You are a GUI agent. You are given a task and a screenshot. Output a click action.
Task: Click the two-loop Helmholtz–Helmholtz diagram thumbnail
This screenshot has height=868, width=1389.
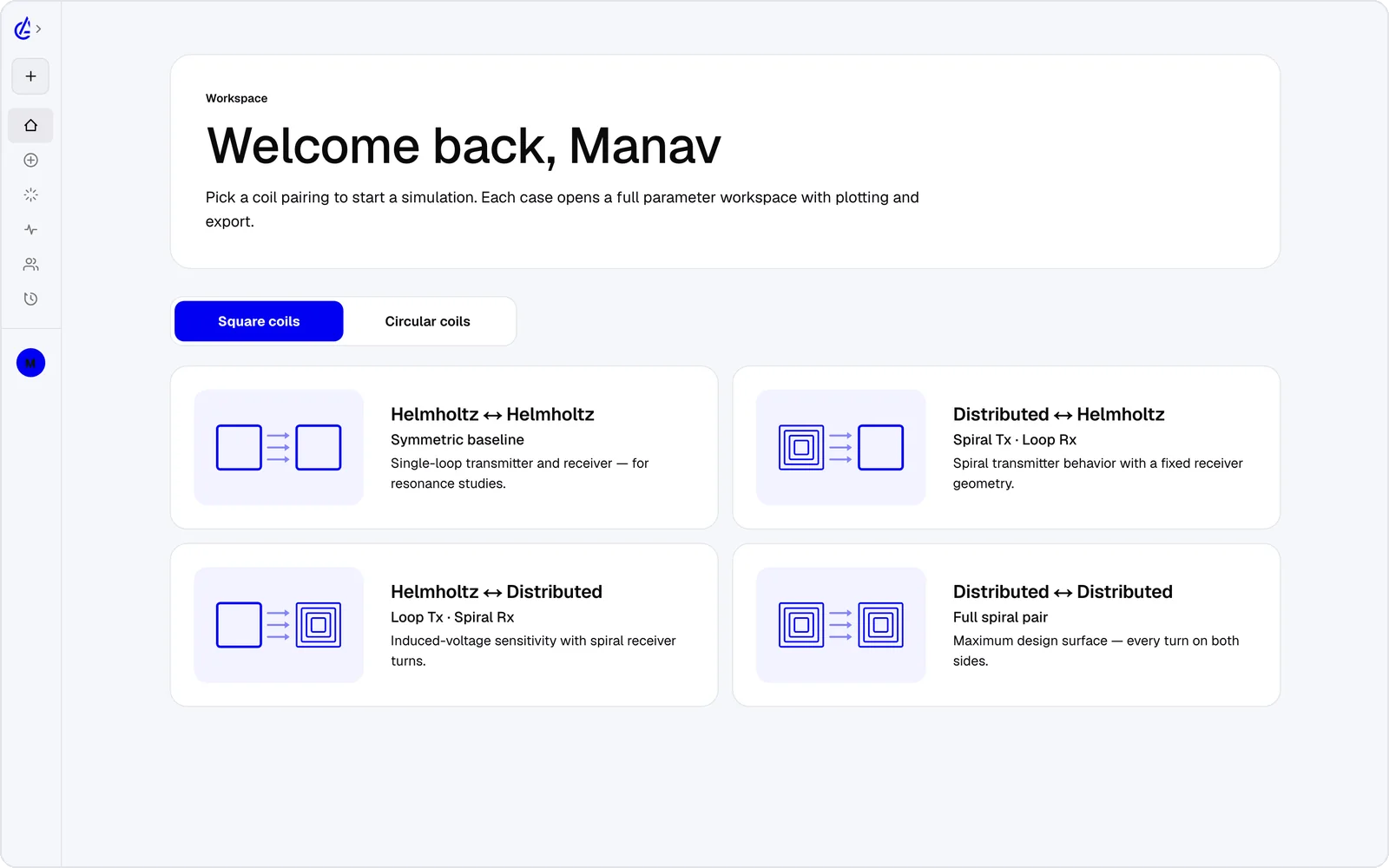[x=279, y=447]
